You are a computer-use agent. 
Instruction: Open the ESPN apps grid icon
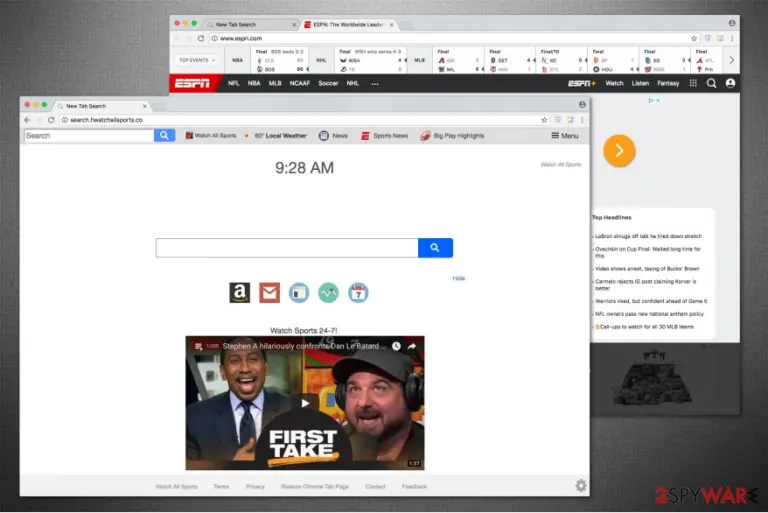tap(693, 83)
